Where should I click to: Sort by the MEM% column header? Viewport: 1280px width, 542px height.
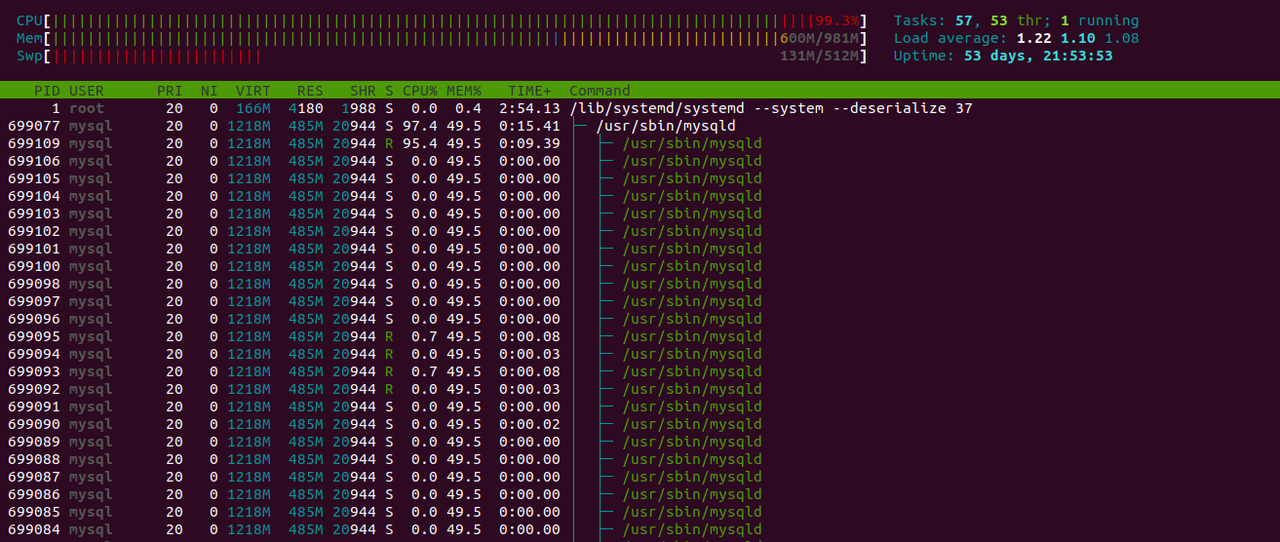(464, 90)
